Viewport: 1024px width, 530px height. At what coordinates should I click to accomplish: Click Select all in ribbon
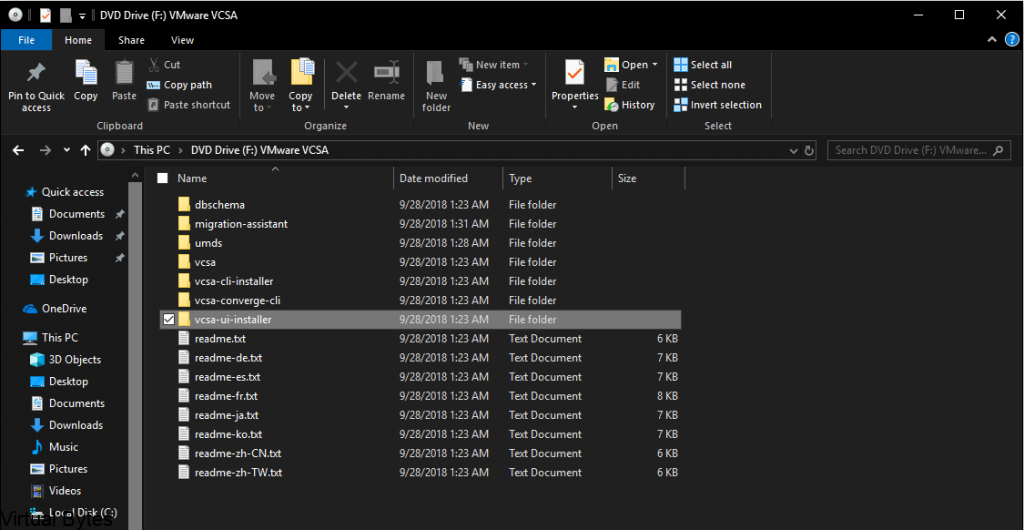pos(703,65)
